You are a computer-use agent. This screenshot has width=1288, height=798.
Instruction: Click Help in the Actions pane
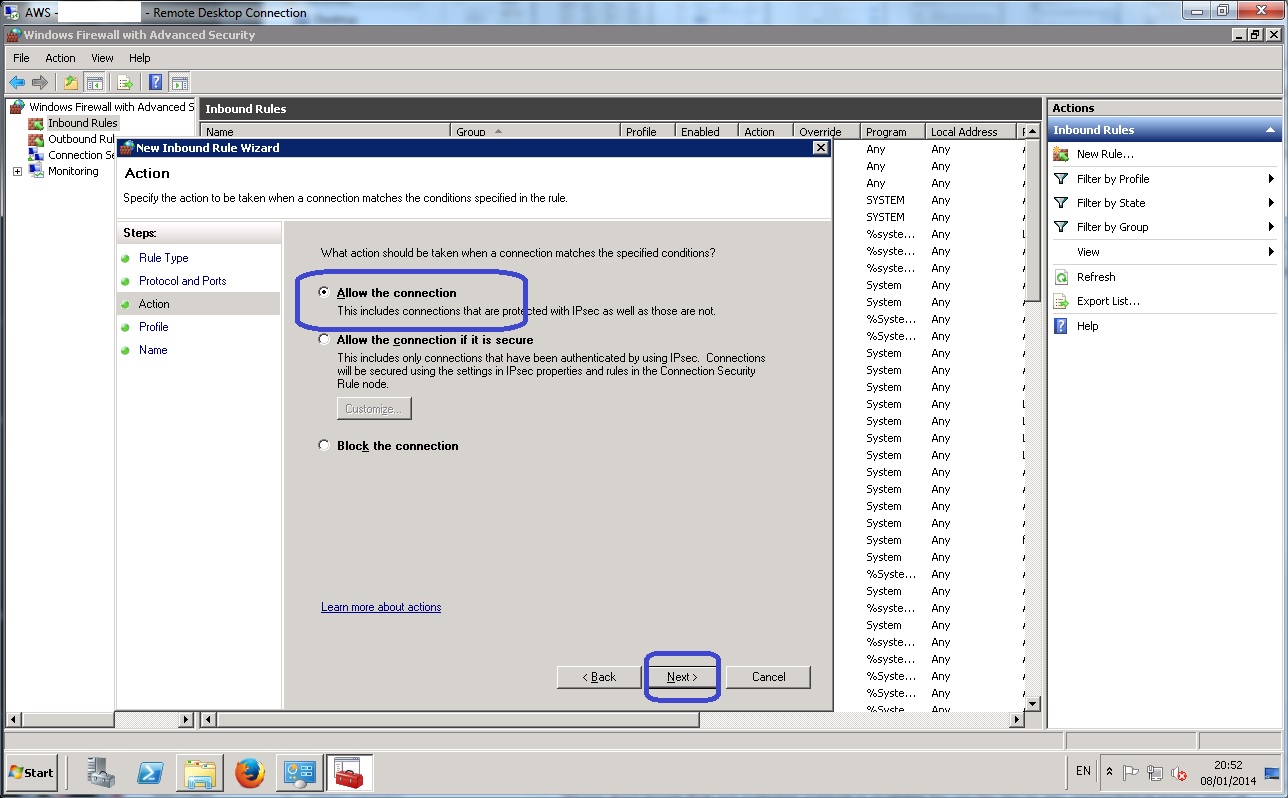pyautogui.click(x=1088, y=326)
